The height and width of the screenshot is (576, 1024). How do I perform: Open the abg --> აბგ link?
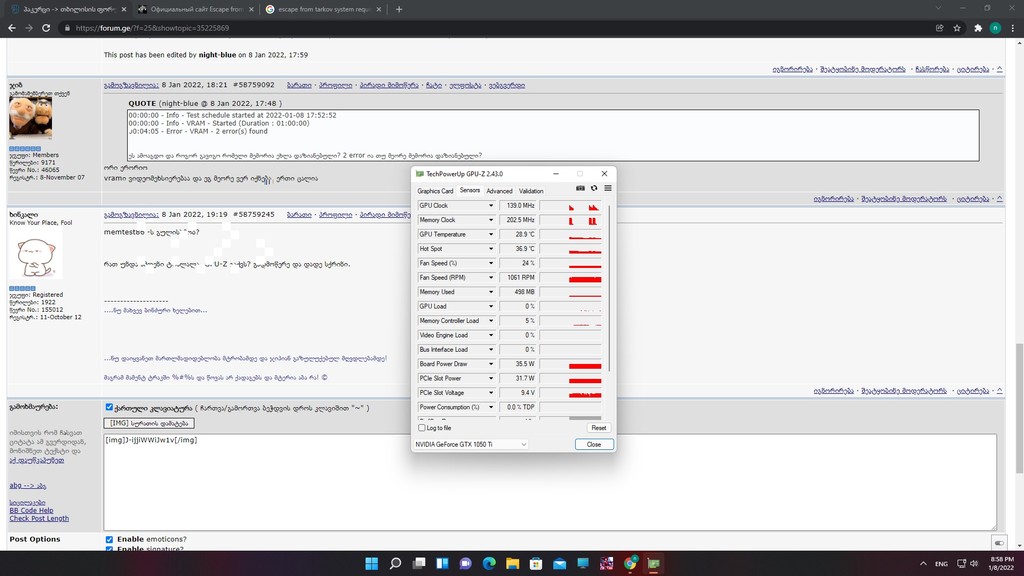[x=27, y=485]
